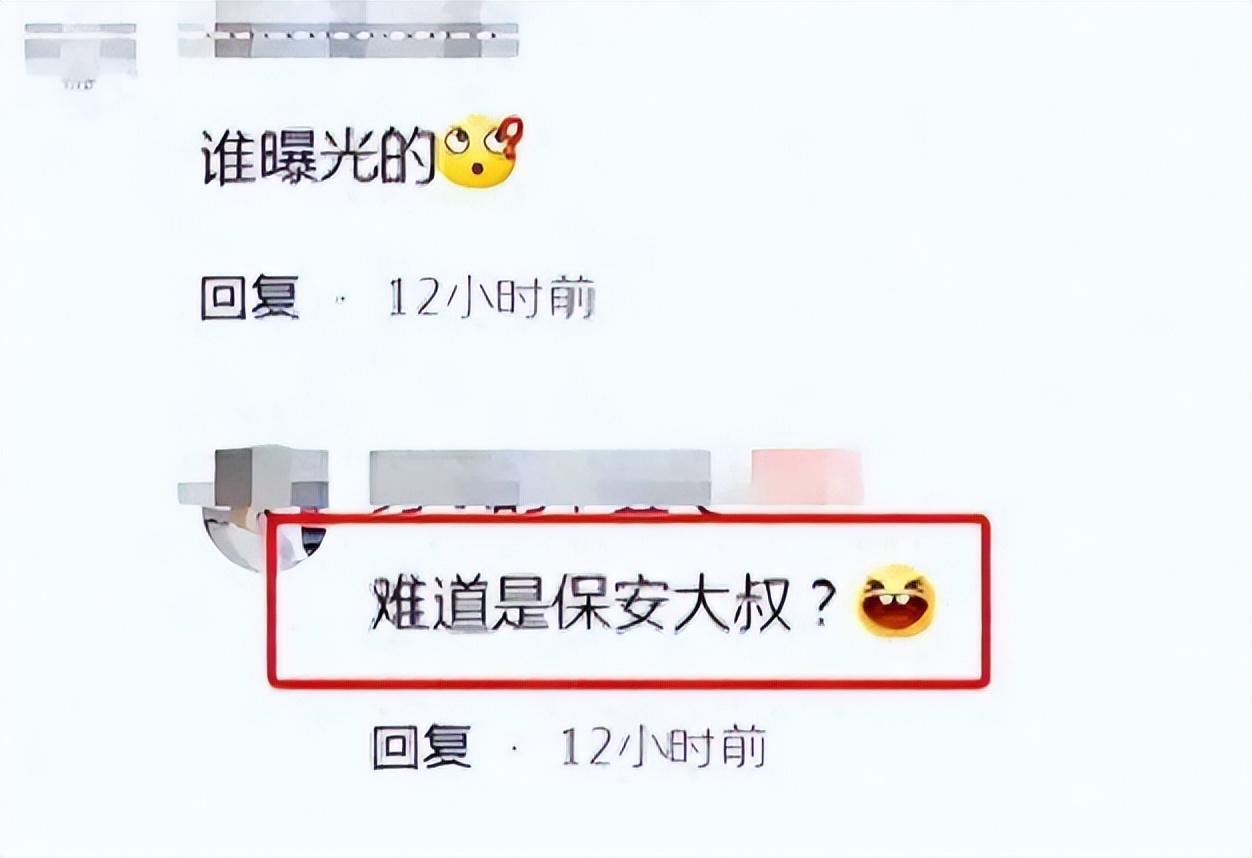Click the laughing emoji in highlighted comment
1252x858 pixels.
(x=896, y=600)
